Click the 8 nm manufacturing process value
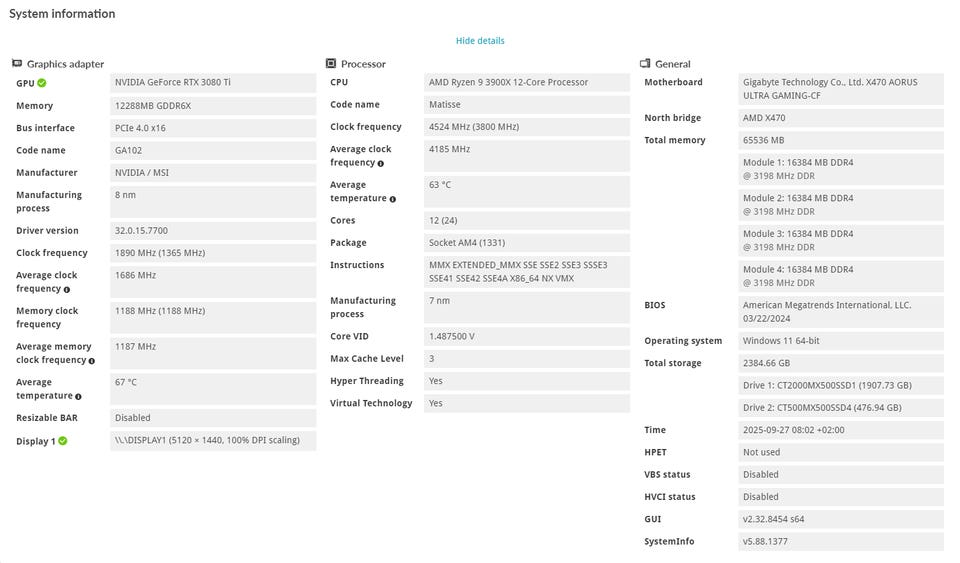960x563 pixels. click(x=213, y=201)
